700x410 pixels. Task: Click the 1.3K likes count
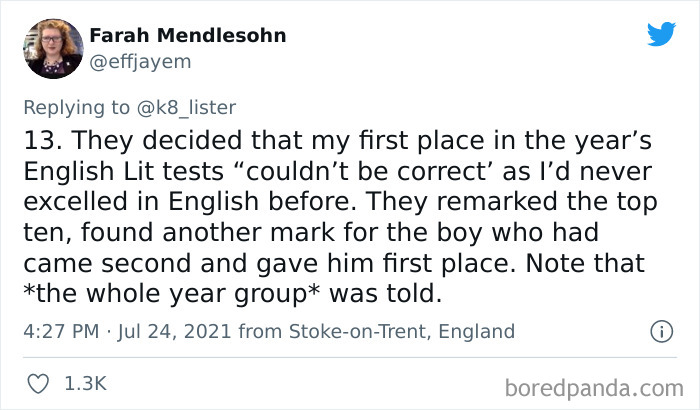point(87,382)
